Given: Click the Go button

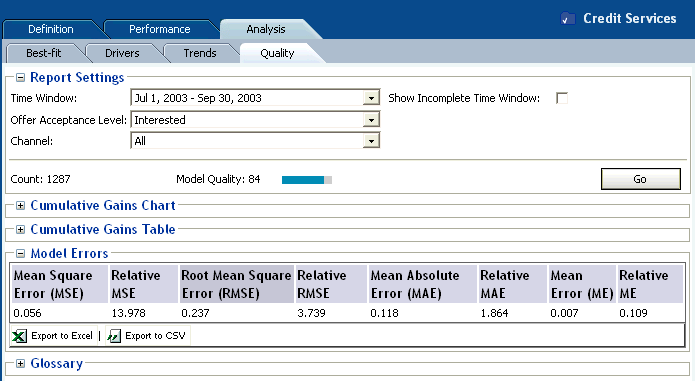Looking at the screenshot, I should [x=640, y=179].
